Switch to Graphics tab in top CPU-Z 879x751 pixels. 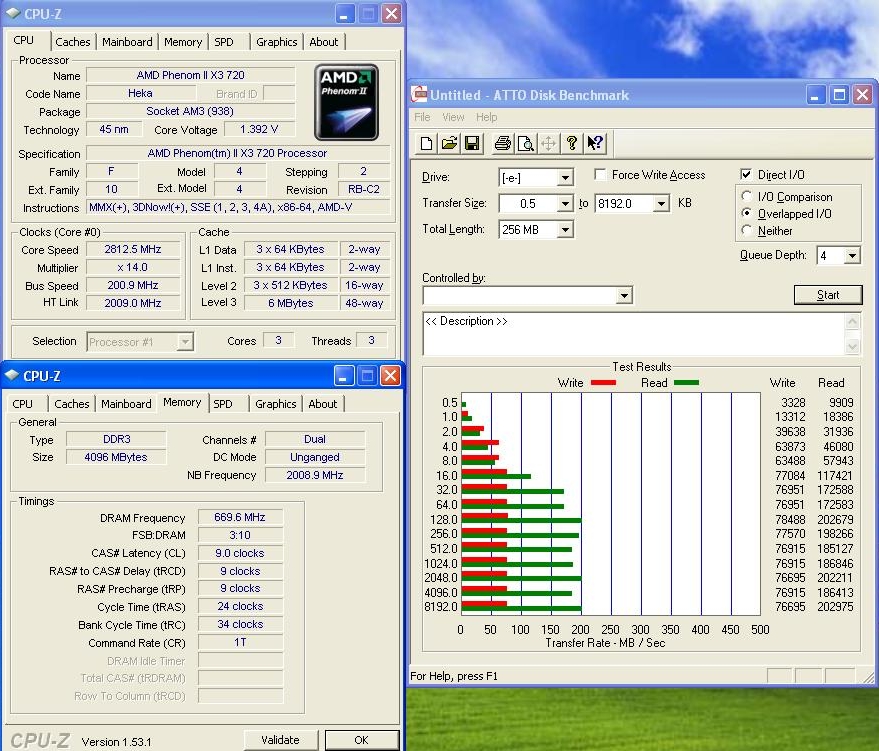tap(276, 42)
